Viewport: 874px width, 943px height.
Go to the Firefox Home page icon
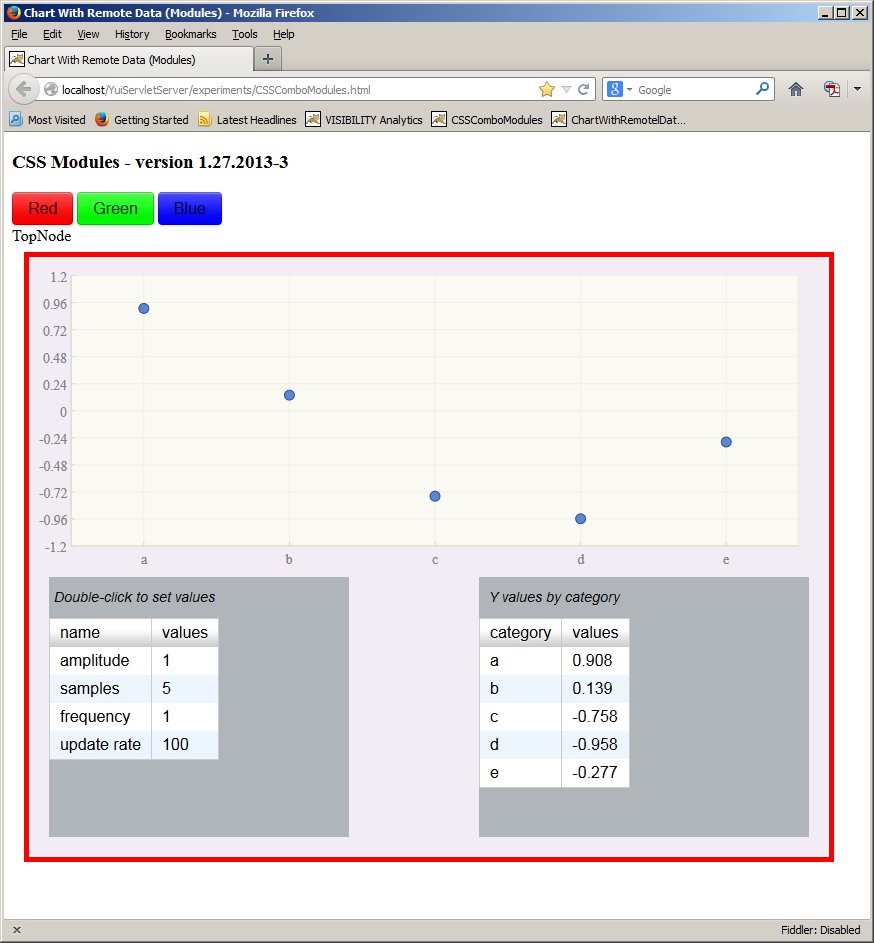pos(796,89)
